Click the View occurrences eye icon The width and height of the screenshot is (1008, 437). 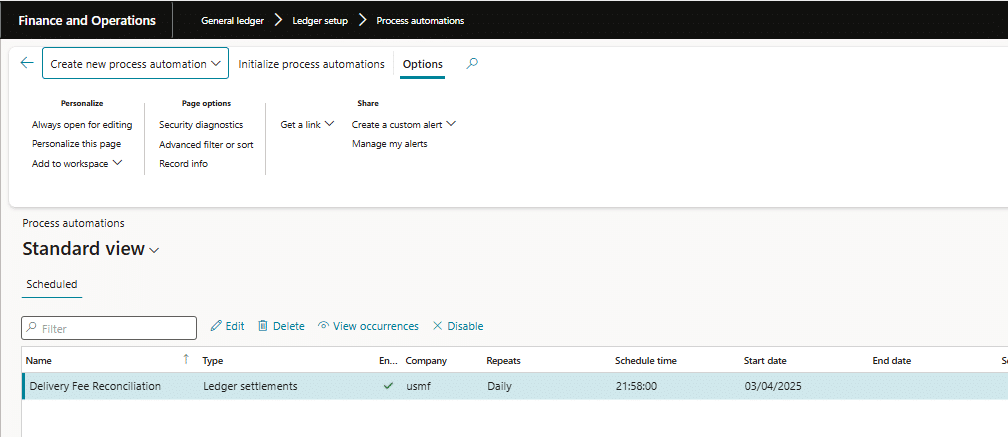[x=323, y=326]
